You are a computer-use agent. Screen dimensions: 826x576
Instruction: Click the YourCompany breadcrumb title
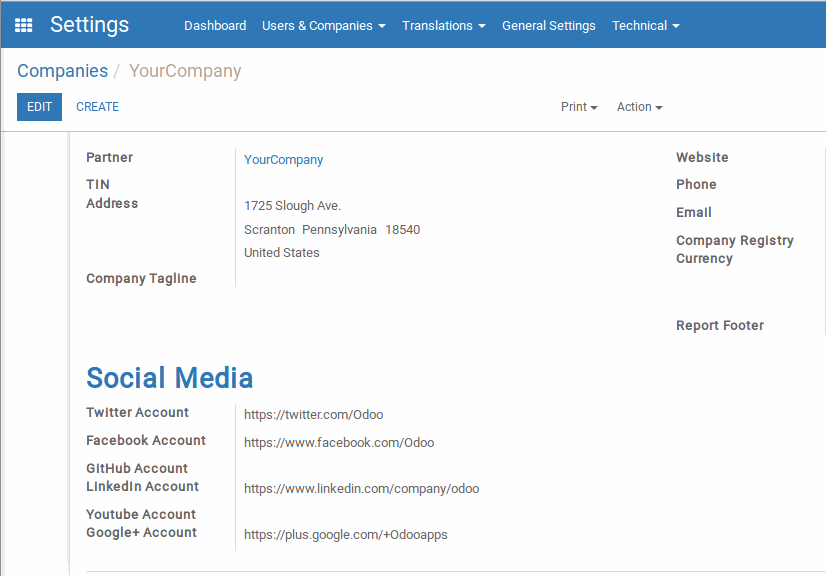click(x=185, y=71)
